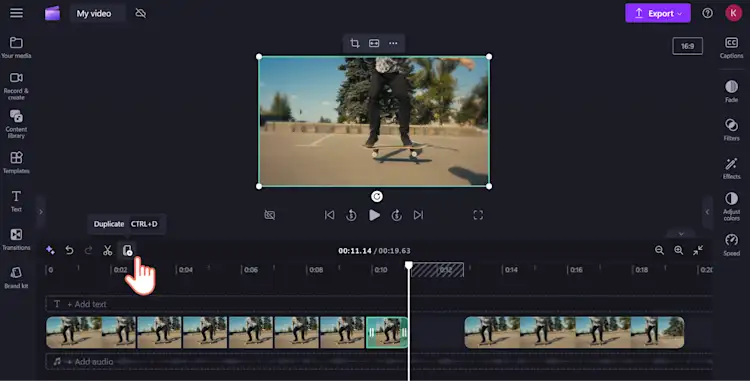Viewport: 750px width, 381px height.
Task: Click the hatched gap region on ruler
Action: pyautogui.click(x=437, y=270)
